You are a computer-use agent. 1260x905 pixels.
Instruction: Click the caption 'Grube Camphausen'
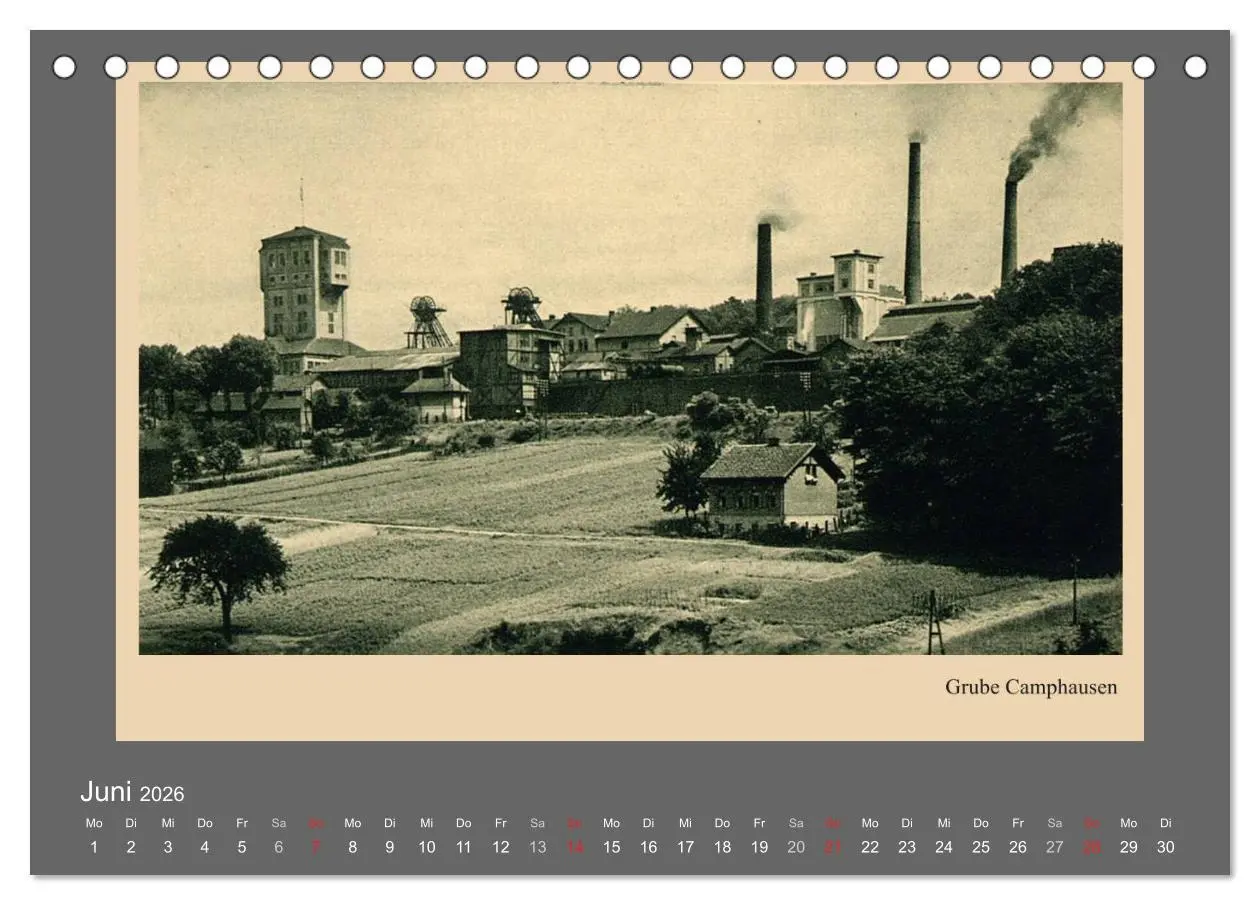(x=1031, y=687)
